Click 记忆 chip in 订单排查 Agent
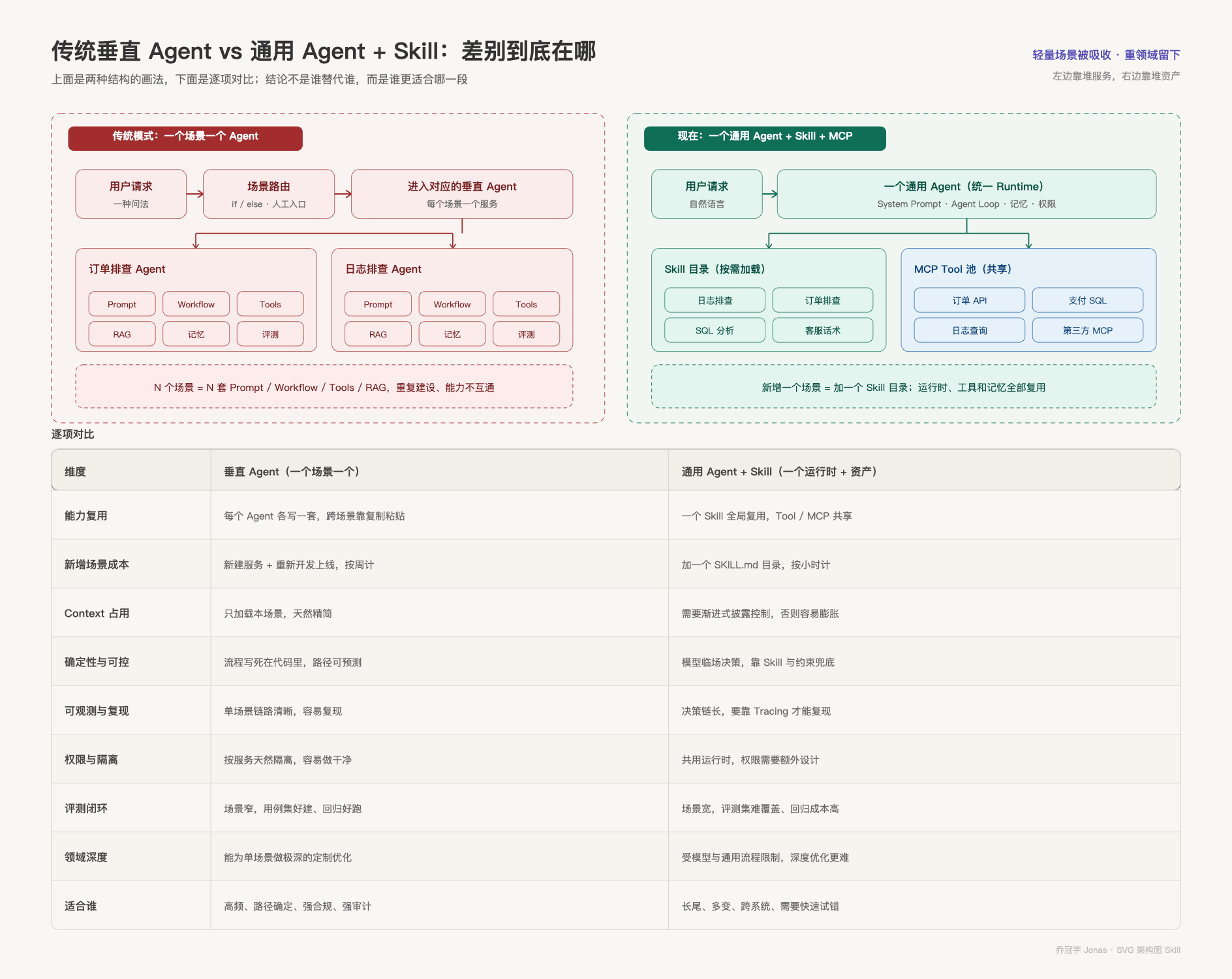This screenshot has height=979, width=1232. point(196,334)
